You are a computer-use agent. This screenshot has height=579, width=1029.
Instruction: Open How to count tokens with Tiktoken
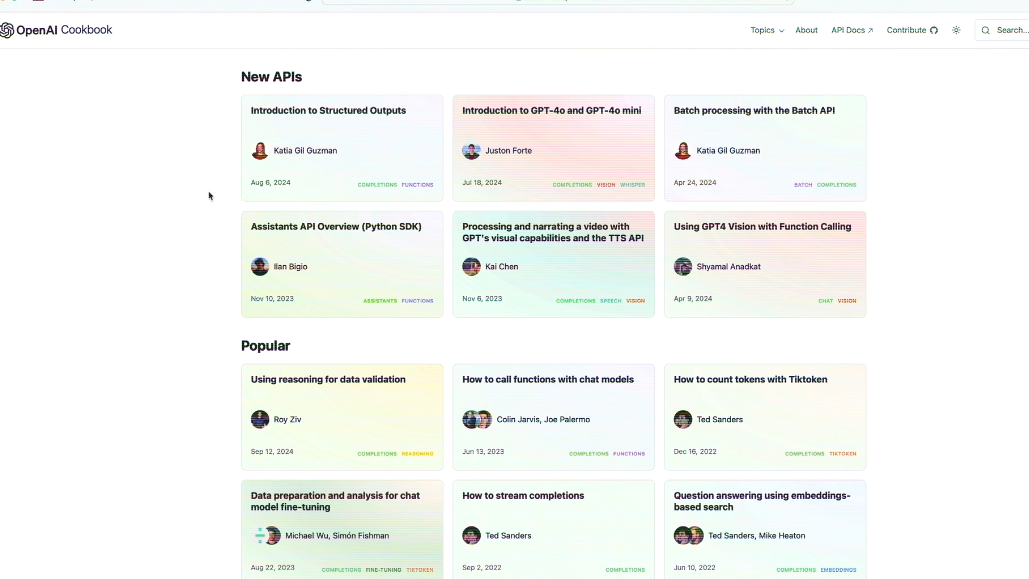[765, 418]
